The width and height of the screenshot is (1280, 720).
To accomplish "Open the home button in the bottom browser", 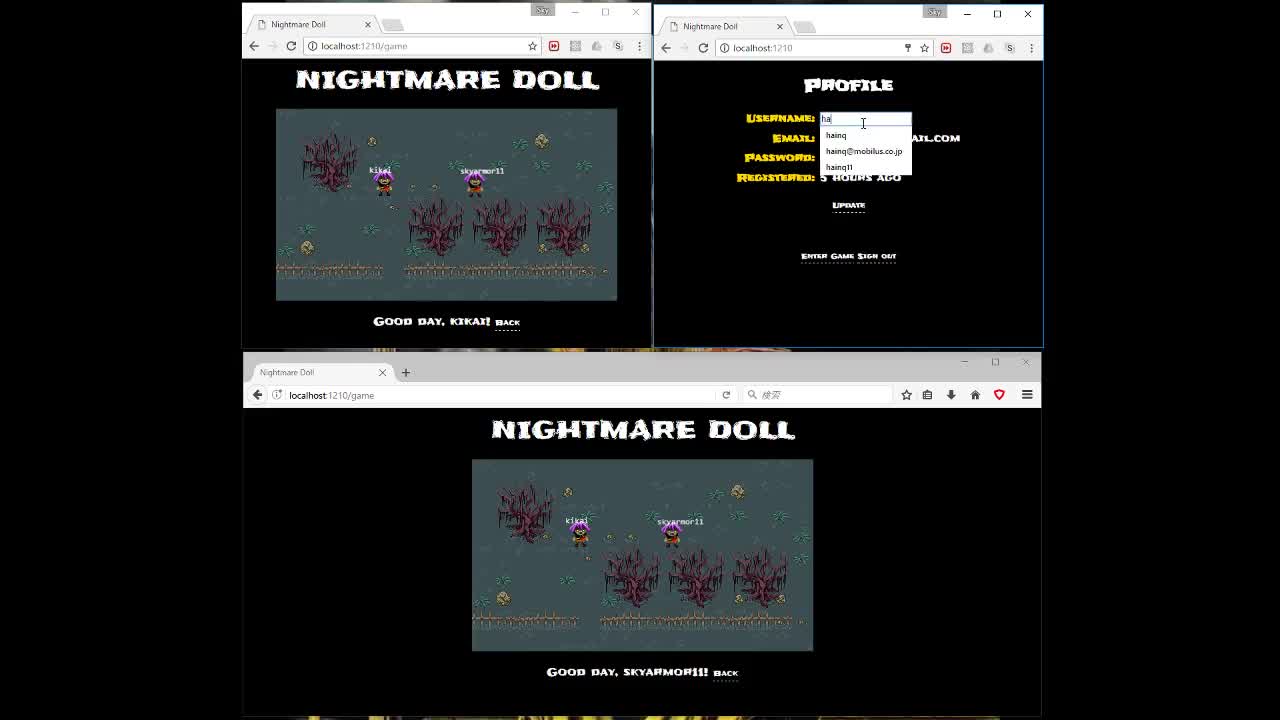I will [x=975, y=394].
